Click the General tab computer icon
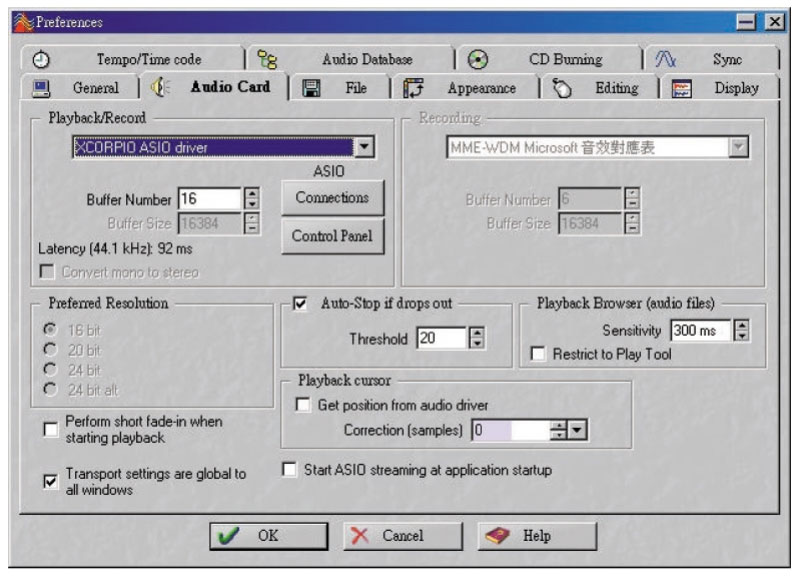Screen dimensions: 805x578 coord(42,88)
